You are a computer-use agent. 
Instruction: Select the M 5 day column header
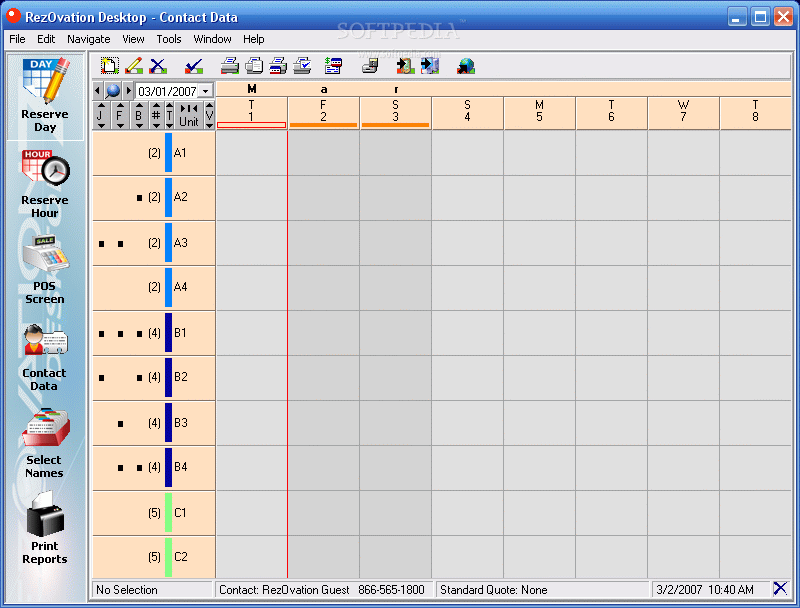[539, 113]
